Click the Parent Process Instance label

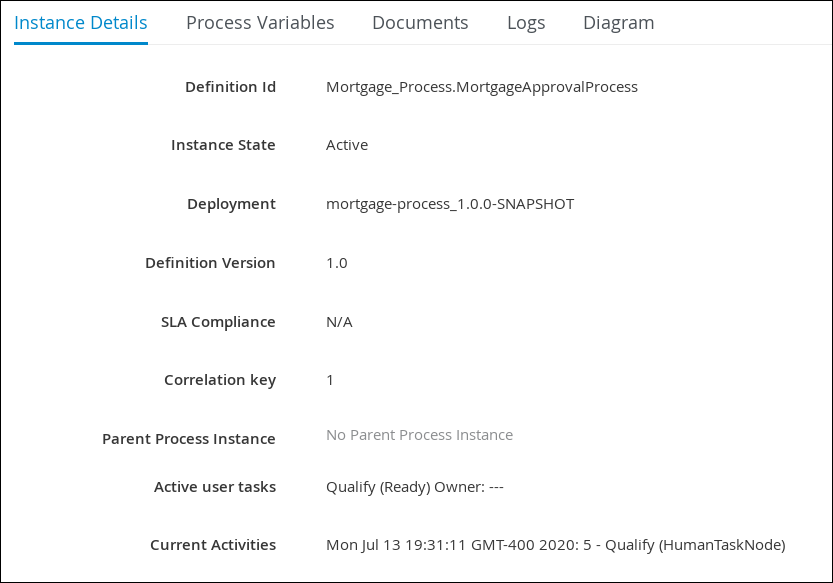[x=189, y=439]
